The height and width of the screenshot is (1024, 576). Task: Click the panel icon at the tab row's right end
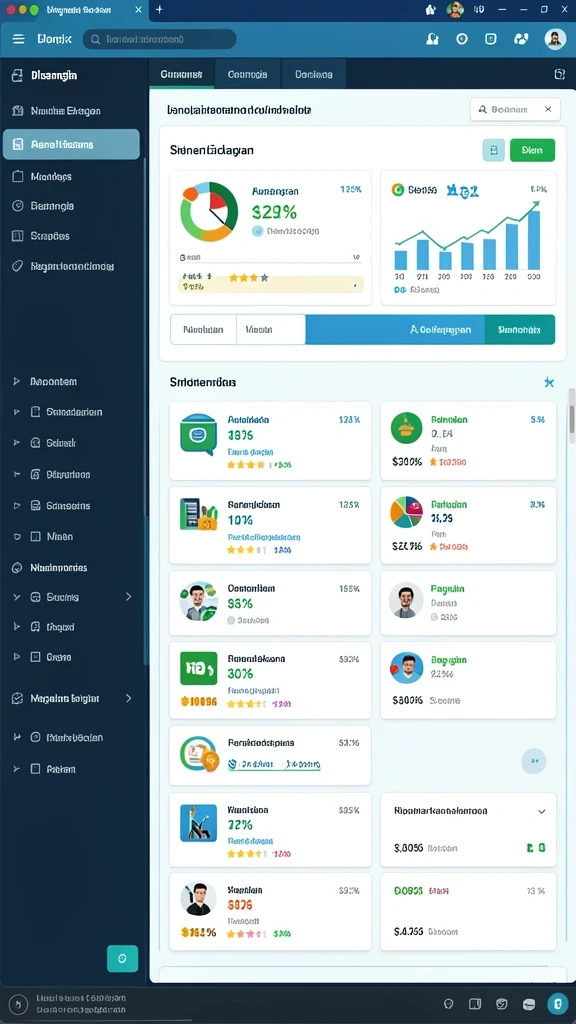click(x=559, y=74)
